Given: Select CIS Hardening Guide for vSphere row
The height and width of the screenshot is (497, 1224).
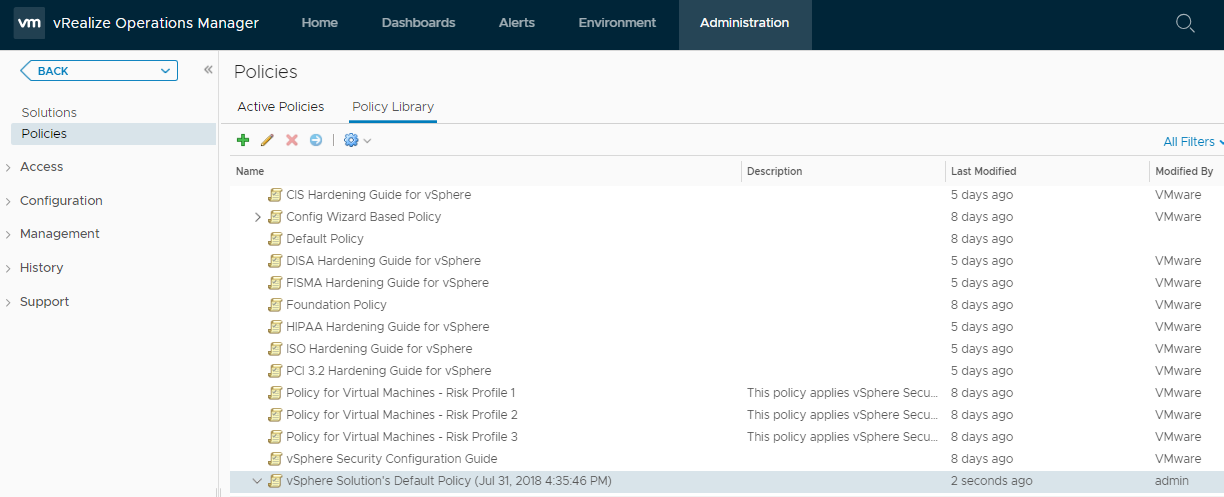Looking at the screenshot, I should [727, 195].
